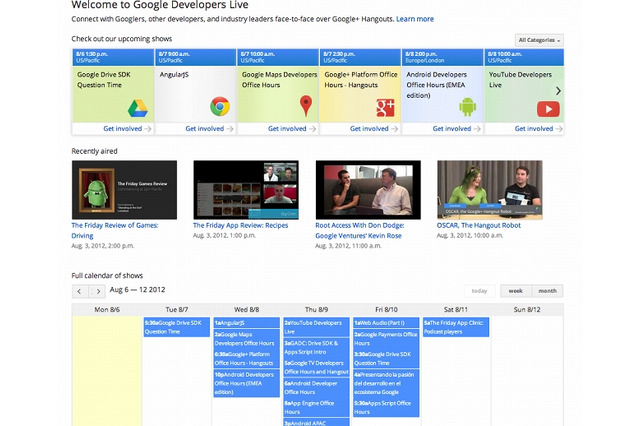Open OSCAR, The Hangout Robot title link
Image resolution: width=640 pixels, height=426 pixels.
(479, 225)
